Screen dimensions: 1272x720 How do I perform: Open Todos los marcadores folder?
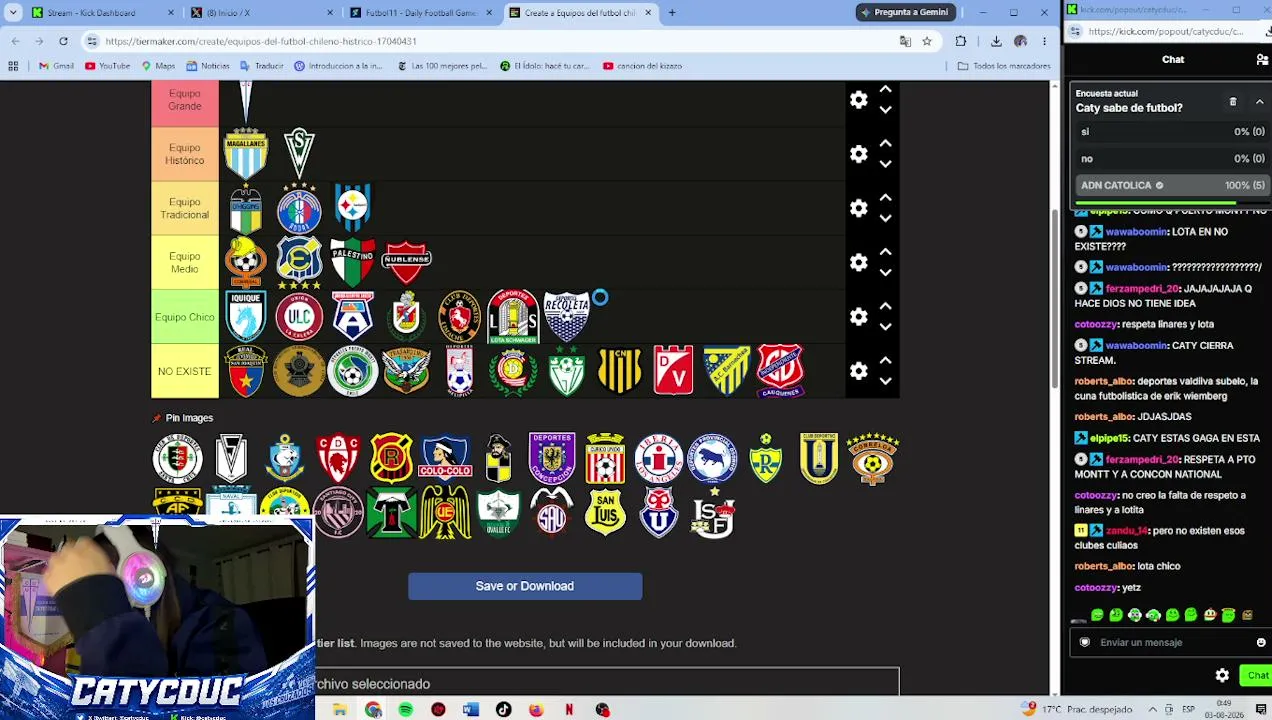(x=1003, y=66)
